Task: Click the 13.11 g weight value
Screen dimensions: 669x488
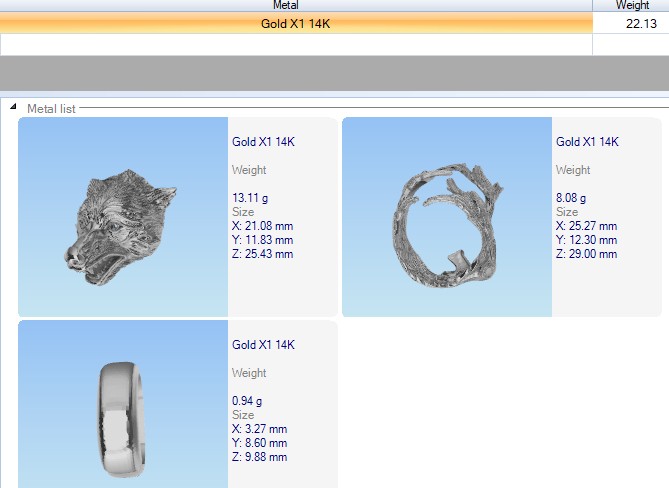Action: tap(250, 198)
